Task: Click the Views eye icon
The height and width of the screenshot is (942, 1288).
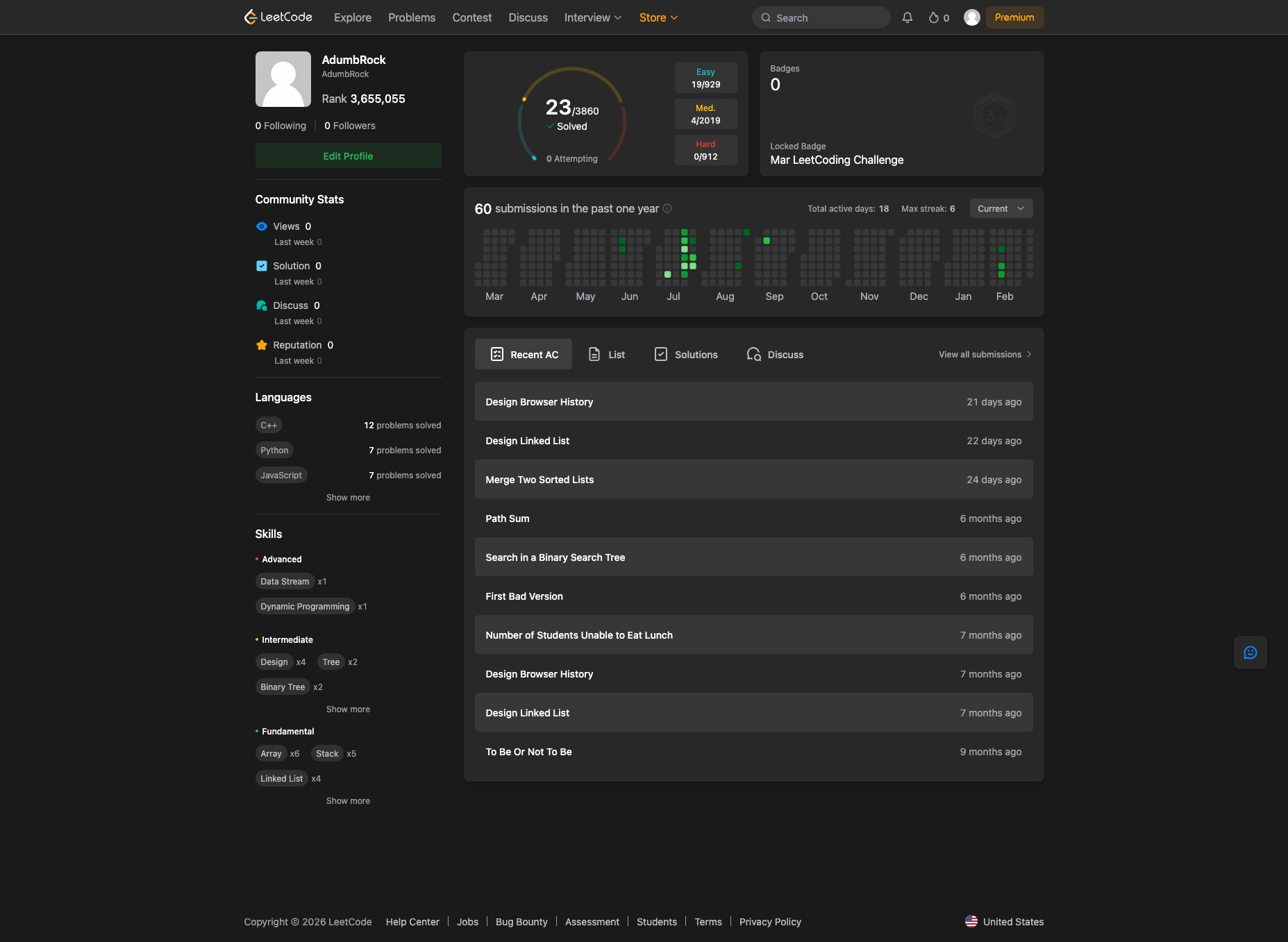Action: [x=262, y=226]
